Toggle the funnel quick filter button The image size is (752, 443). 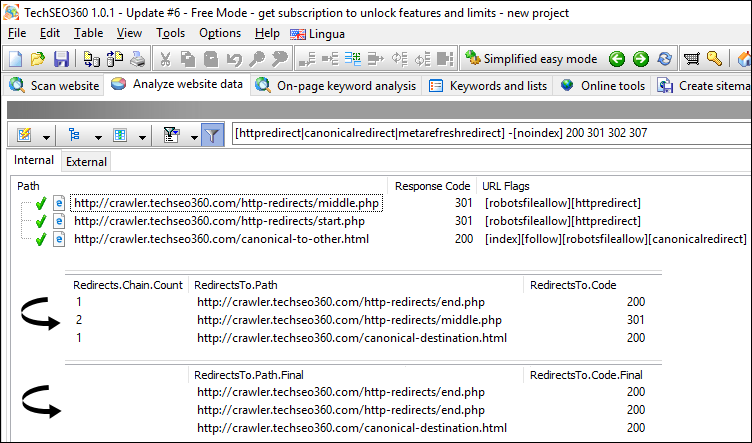212,134
